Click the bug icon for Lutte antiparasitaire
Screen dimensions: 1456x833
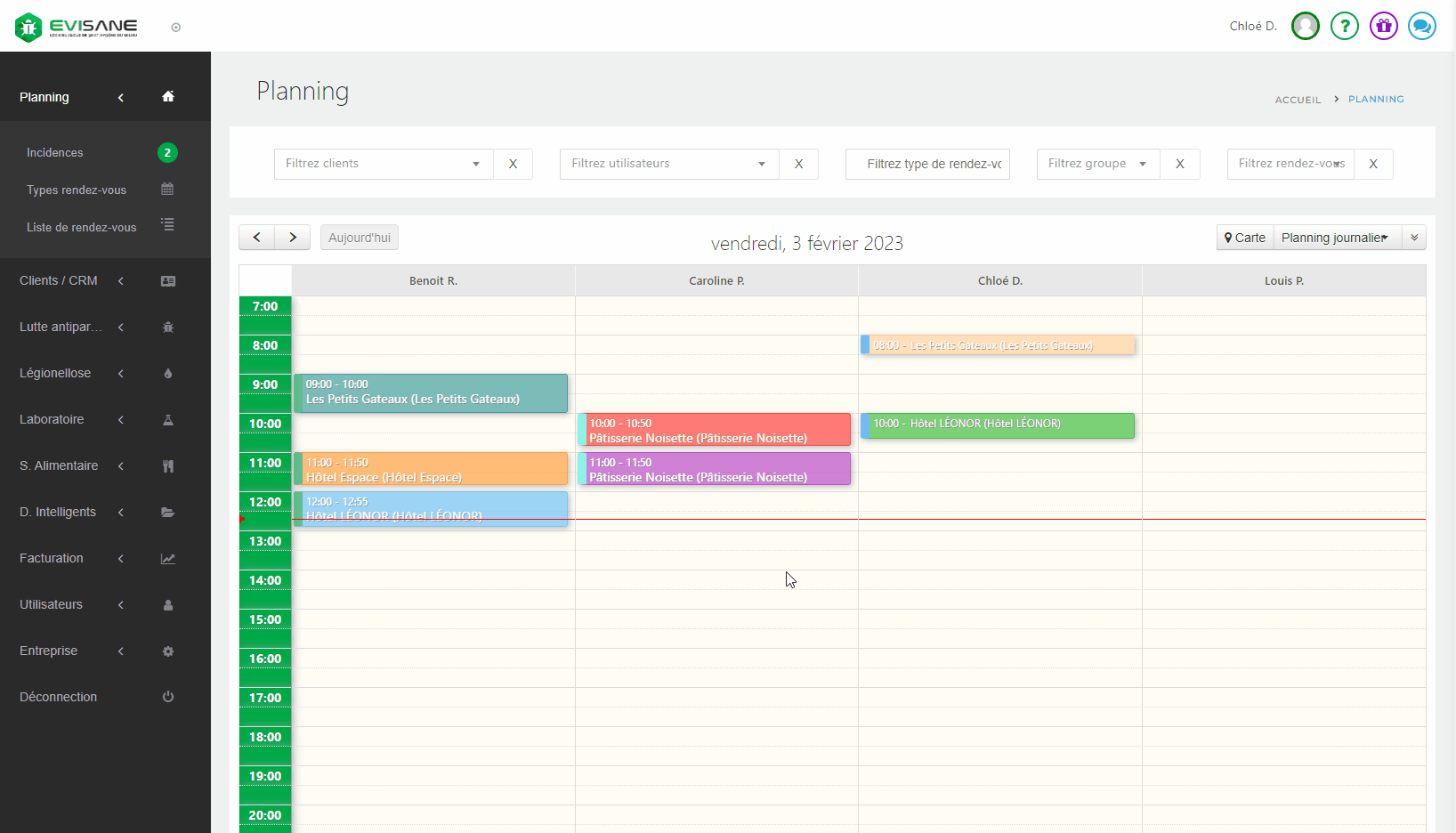[x=167, y=328]
